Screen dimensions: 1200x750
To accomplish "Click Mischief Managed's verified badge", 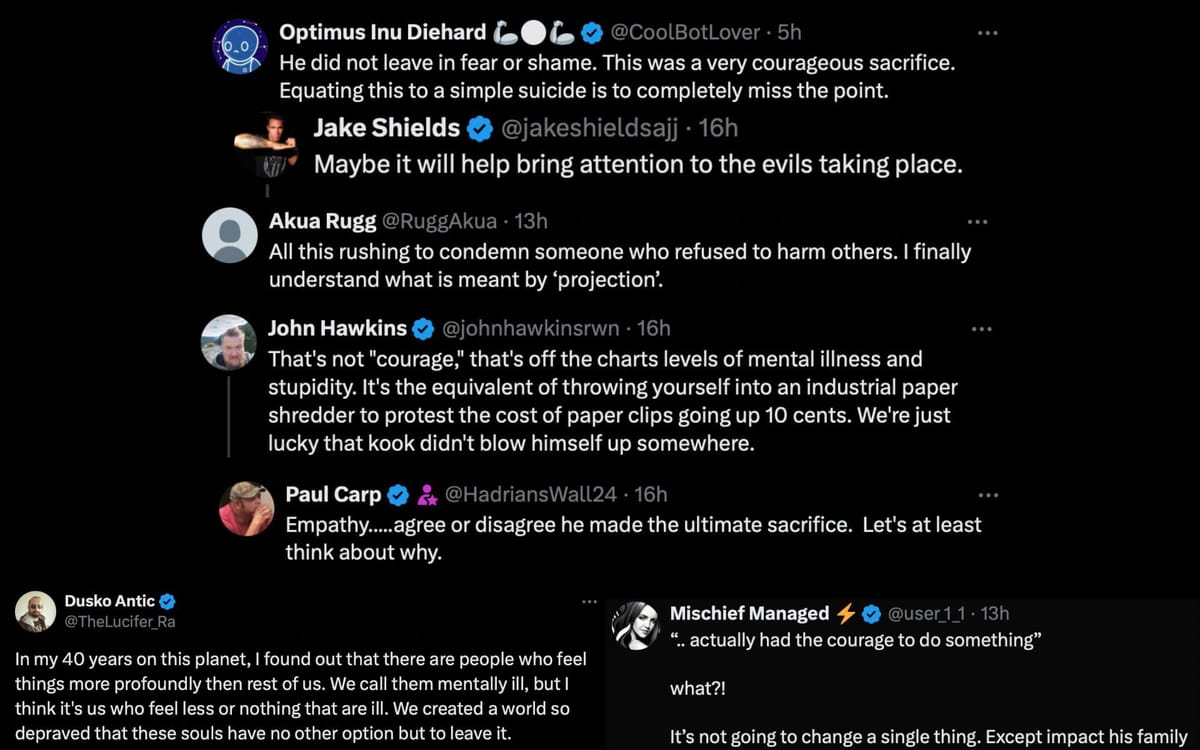I will click(872, 613).
